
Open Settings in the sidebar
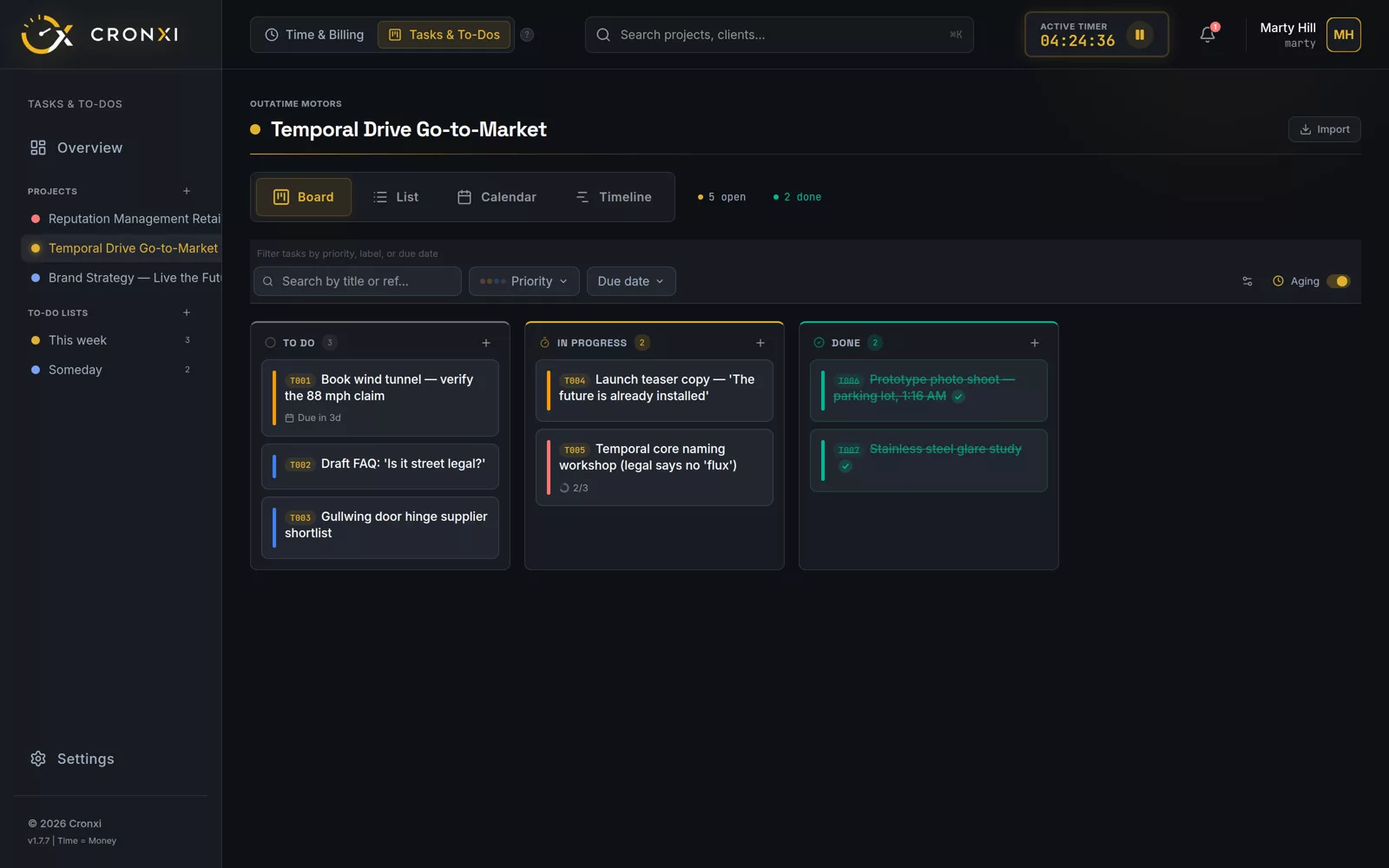[x=72, y=759]
